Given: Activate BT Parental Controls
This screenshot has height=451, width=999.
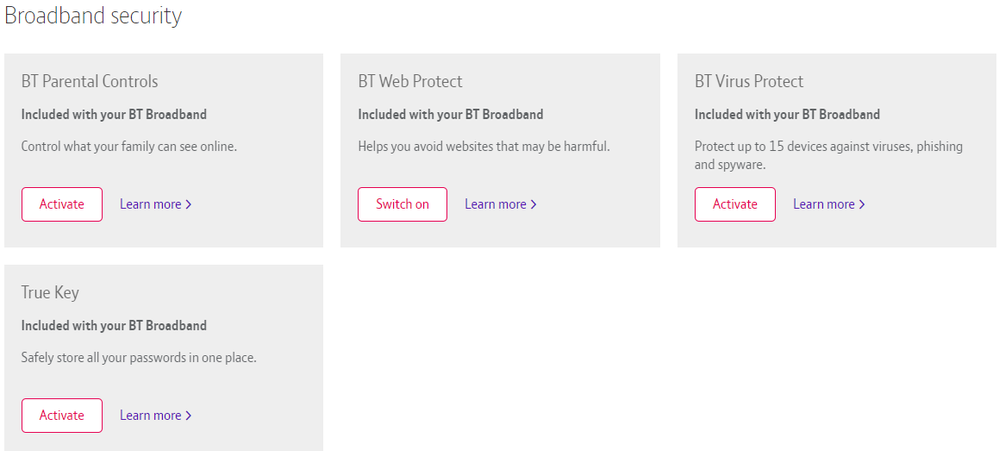Looking at the screenshot, I should point(61,204).
